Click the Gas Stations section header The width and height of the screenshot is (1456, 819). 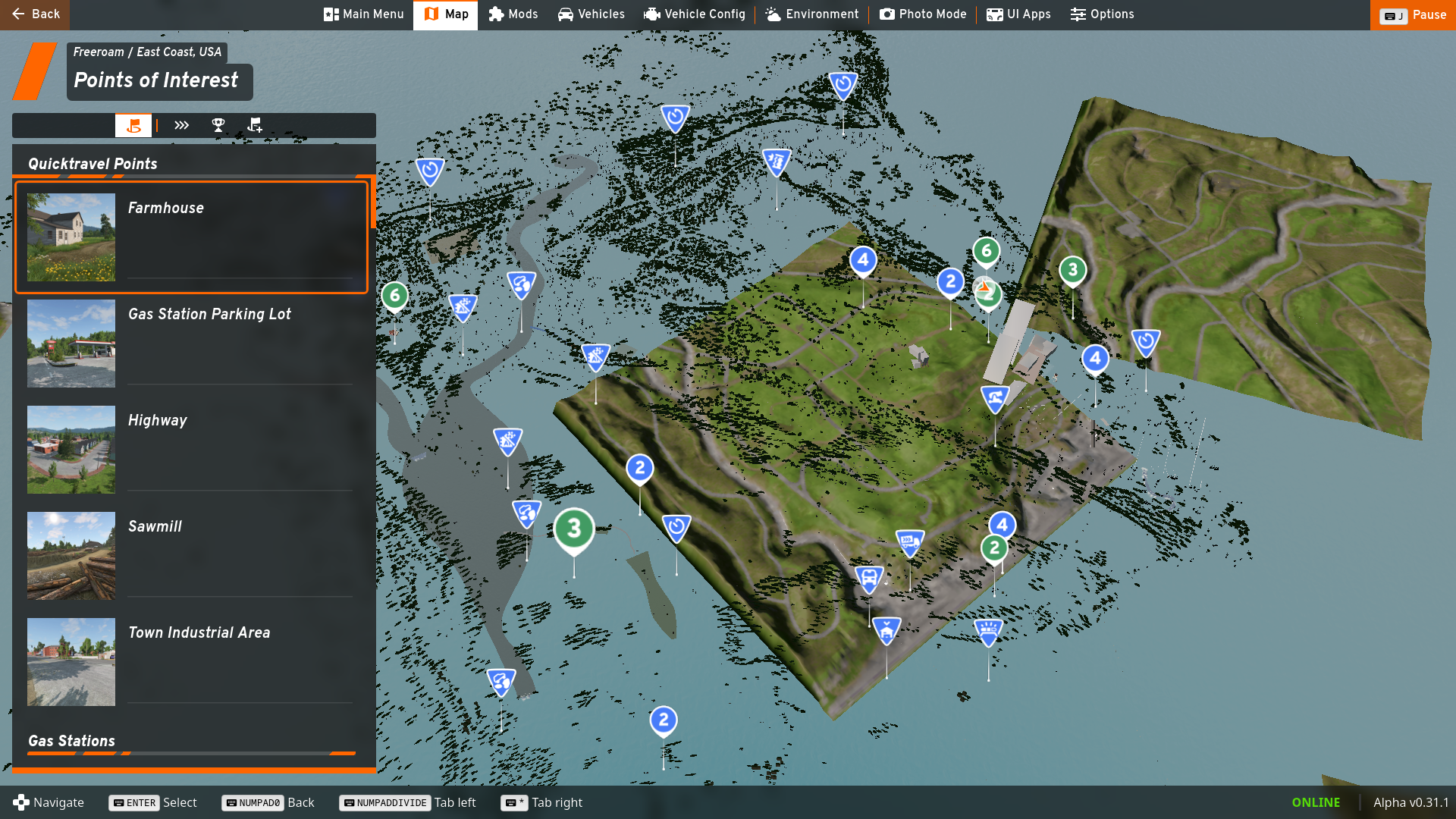(x=72, y=741)
